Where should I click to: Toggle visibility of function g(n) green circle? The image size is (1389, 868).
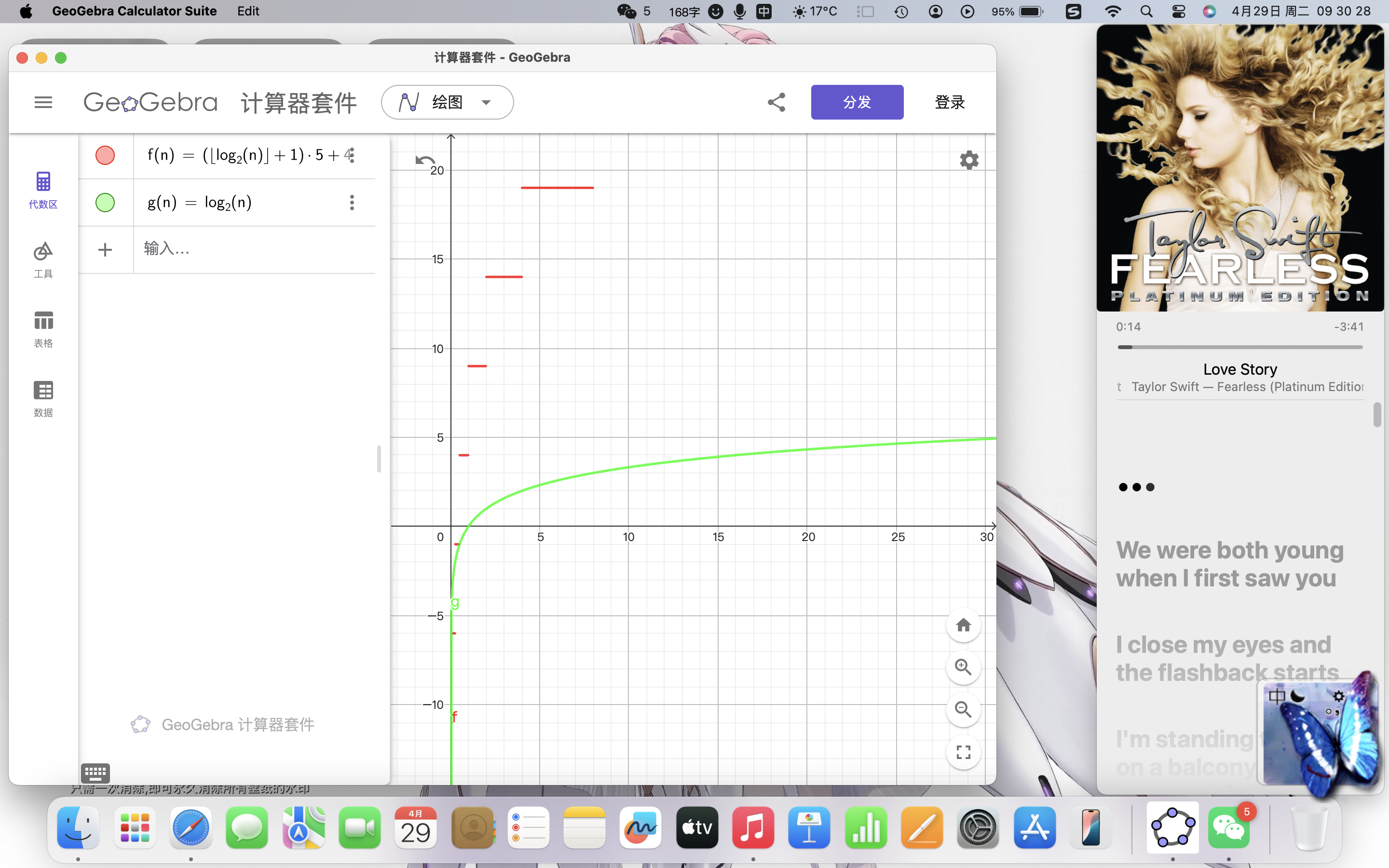pyautogui.click(x=105, y=202)
